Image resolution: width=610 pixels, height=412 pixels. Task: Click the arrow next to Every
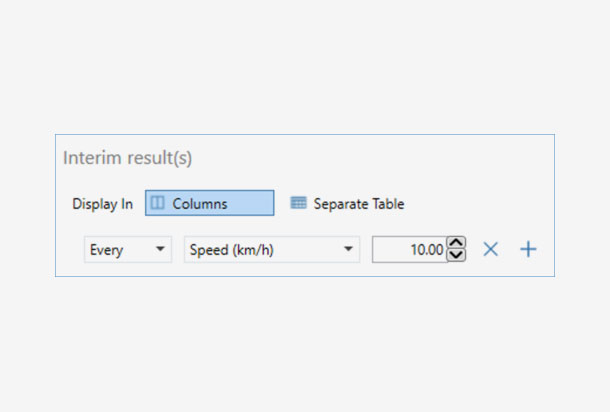click(x=161, y=249)
